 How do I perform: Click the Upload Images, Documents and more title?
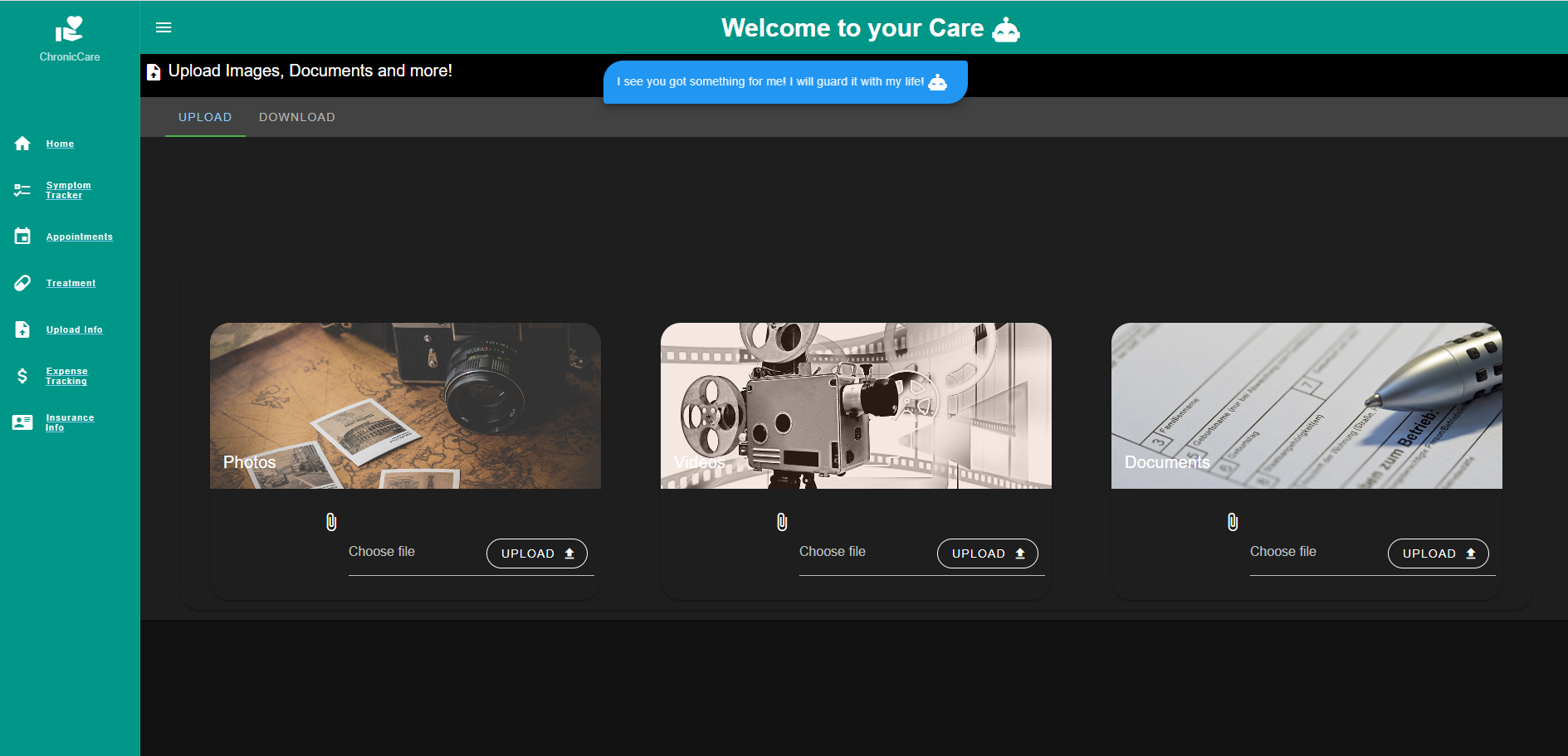[x=310, y=71]
